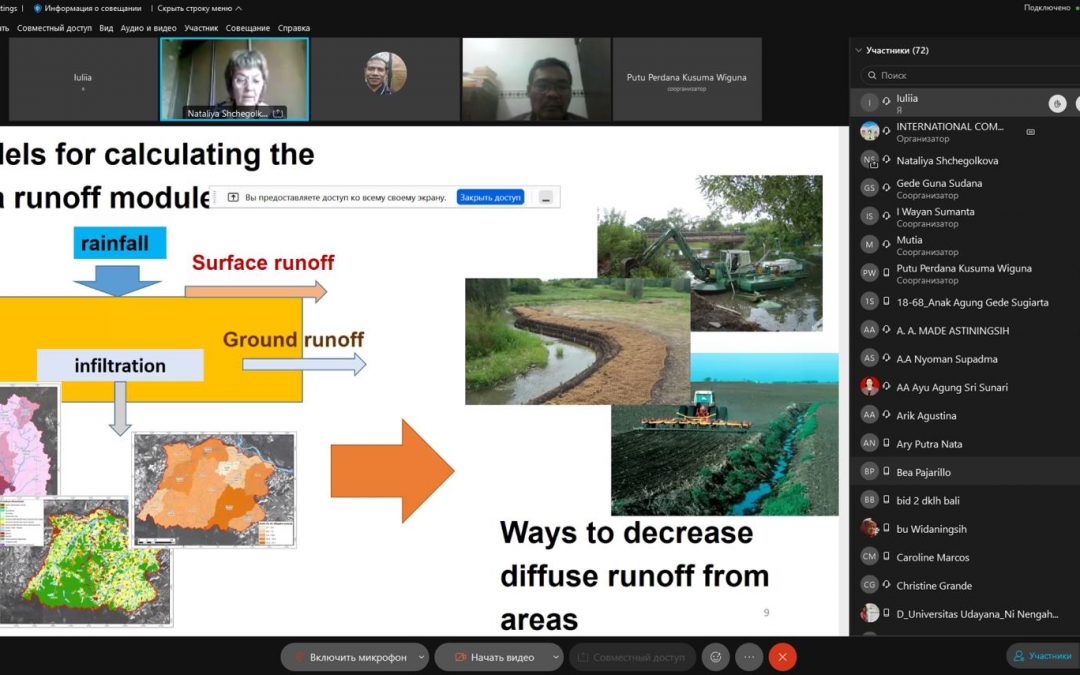Open the Совещание menu
The image size is (1080, 675).
(x=247, y=28)
